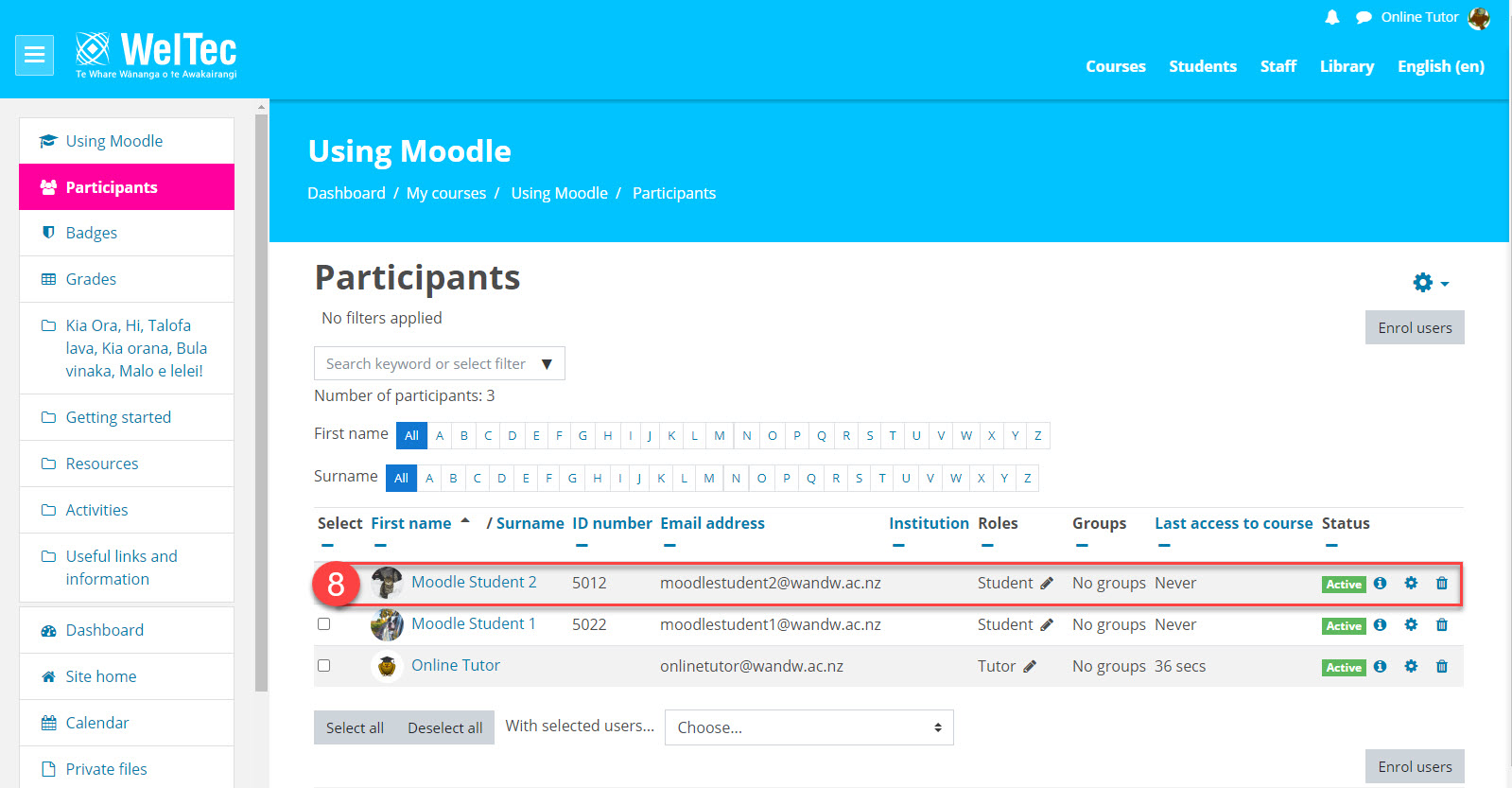Edit enrolment gear for Online Tutor

[1411, 667]
